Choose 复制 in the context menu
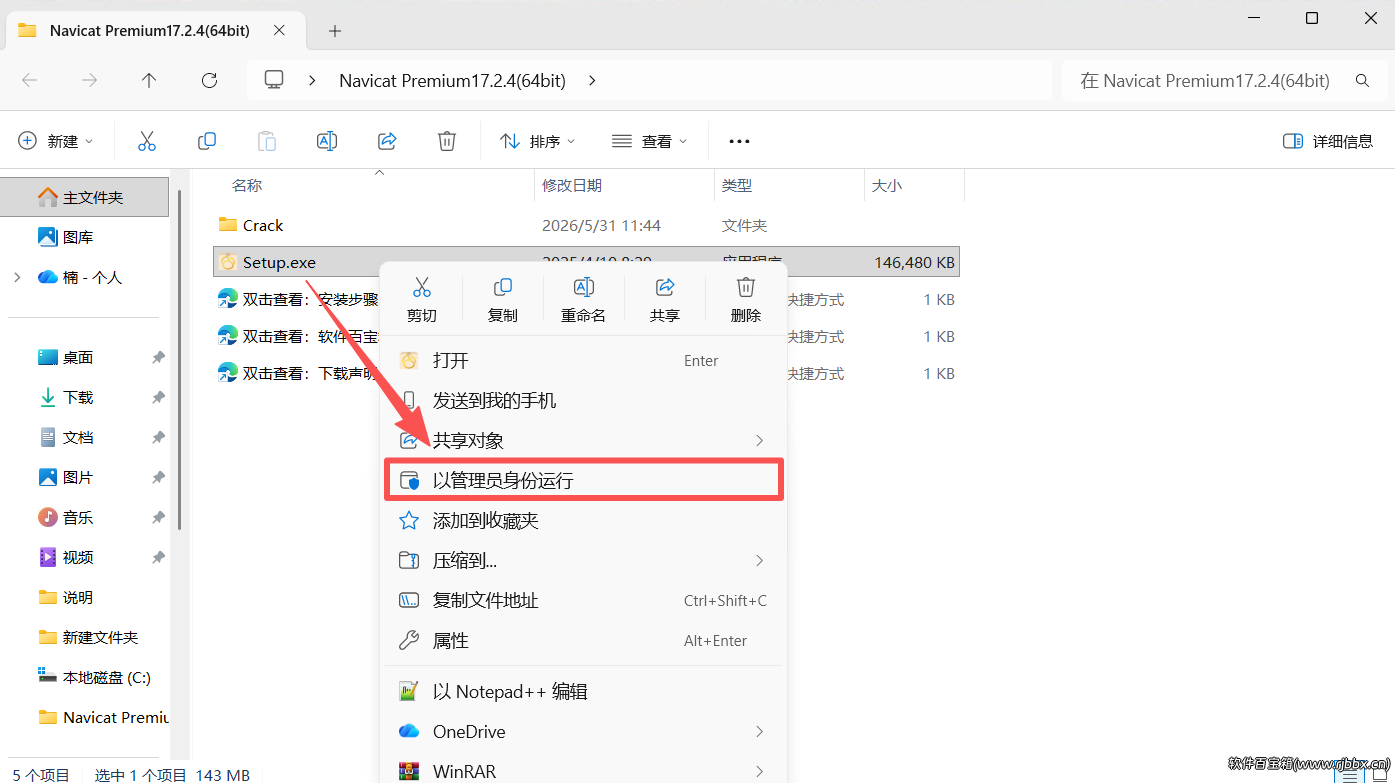 (x=503, y=300)
